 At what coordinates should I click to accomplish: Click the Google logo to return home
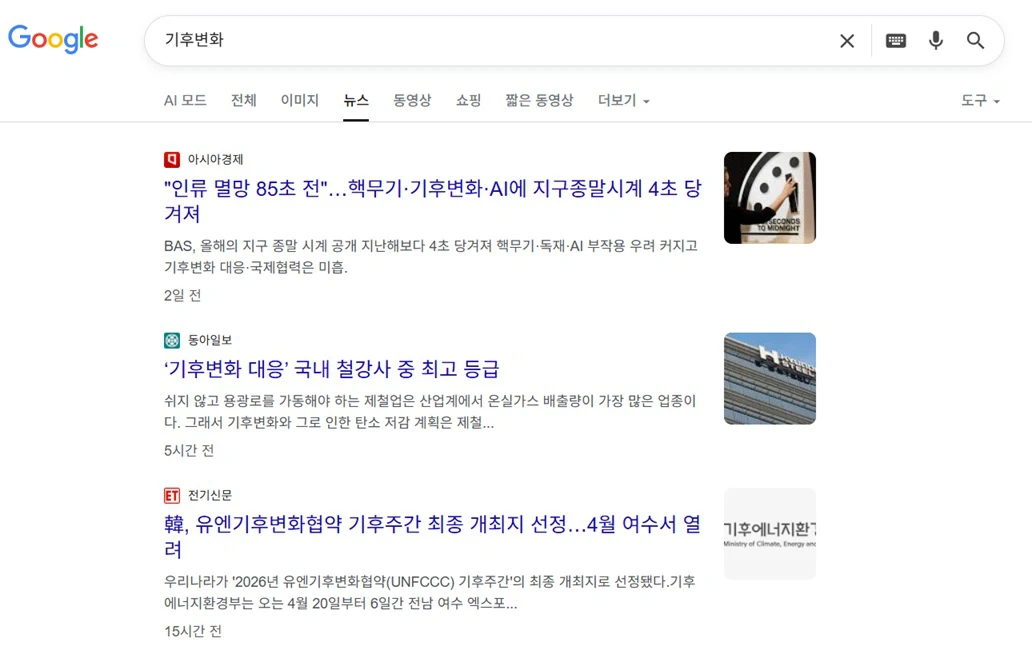pyautogui.click(x=52, y=39)
